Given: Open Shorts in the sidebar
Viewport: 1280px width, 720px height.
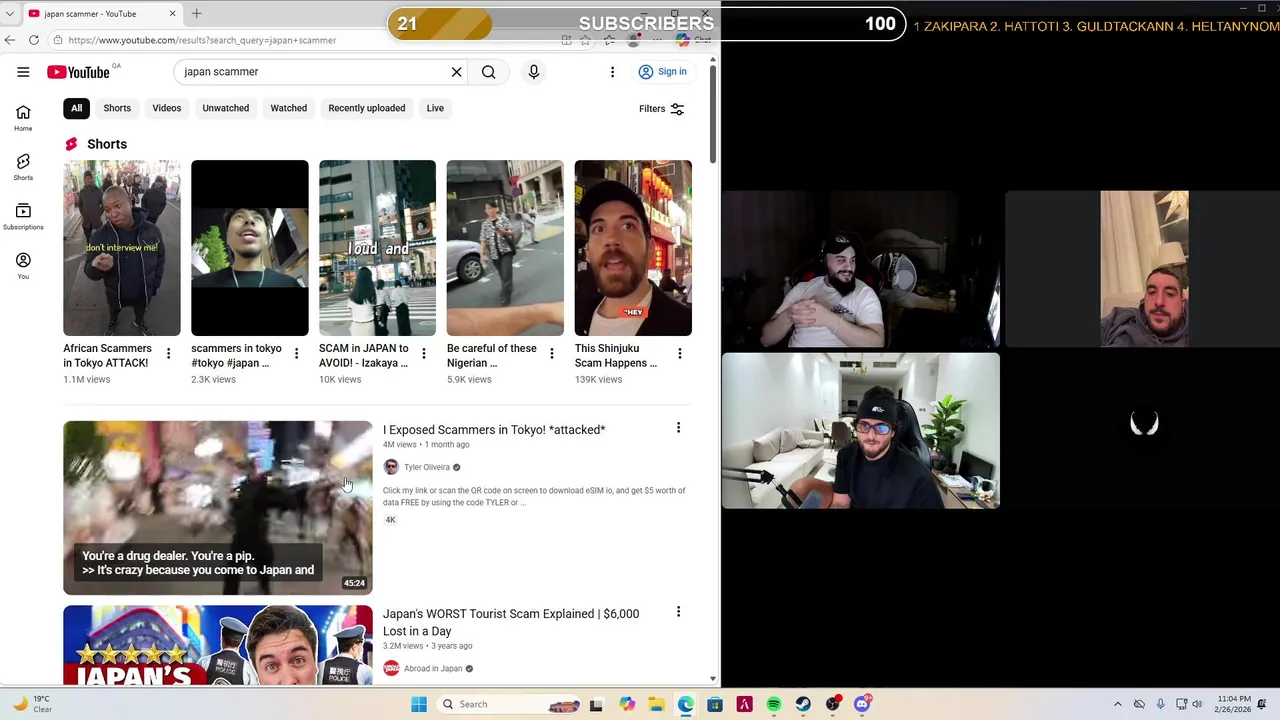Looking at the screenshot, I should click(x=23, y=167).
